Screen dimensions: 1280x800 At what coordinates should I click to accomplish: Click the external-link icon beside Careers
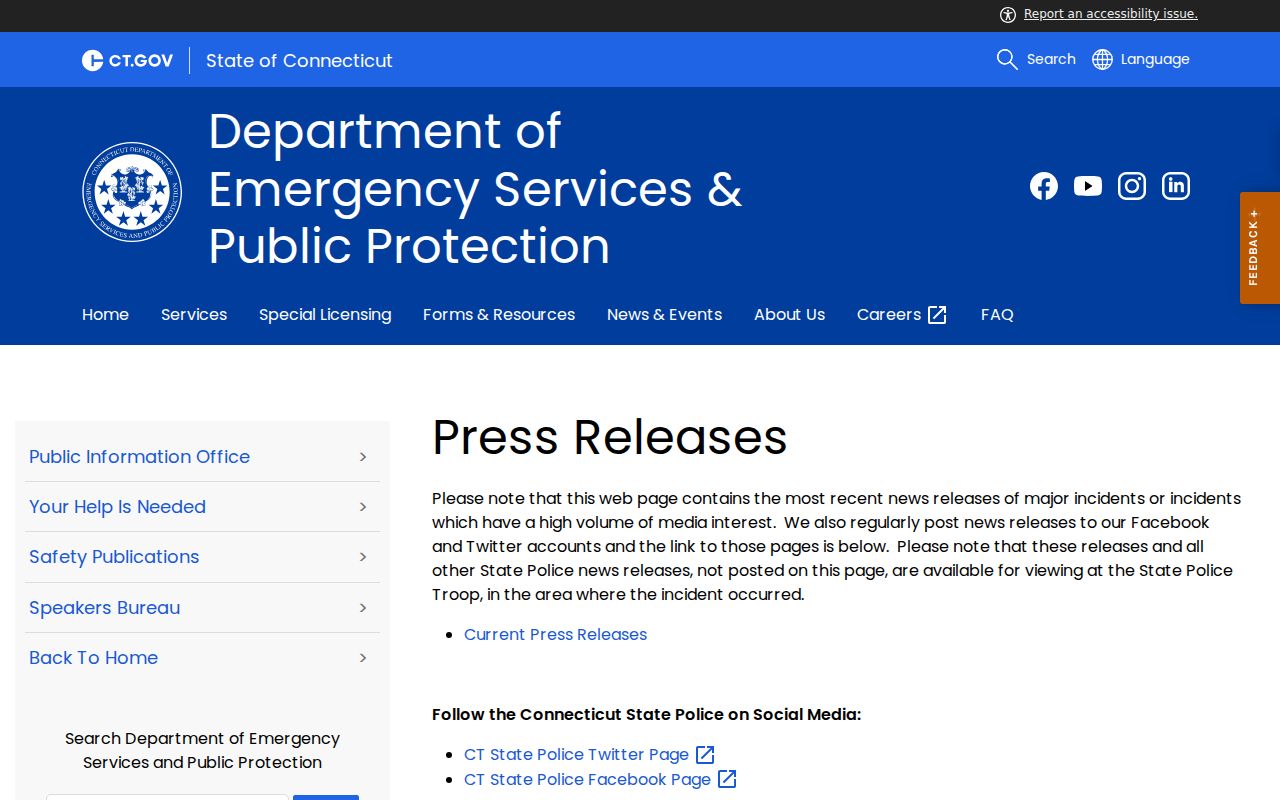coord(937,315)
